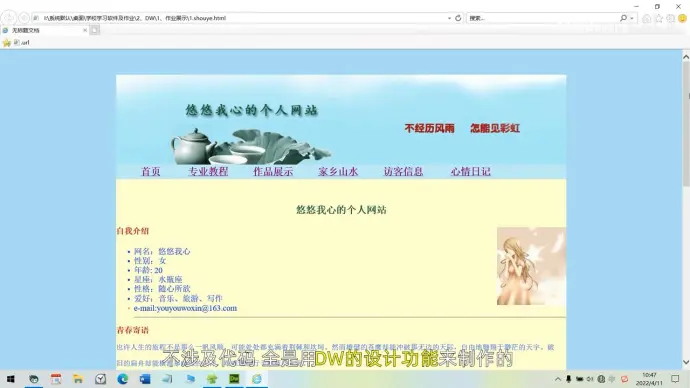This screenshot has width=690, height=388.
Task: Click the Internet Explorer taskbar icon
Action: point(257,379)
